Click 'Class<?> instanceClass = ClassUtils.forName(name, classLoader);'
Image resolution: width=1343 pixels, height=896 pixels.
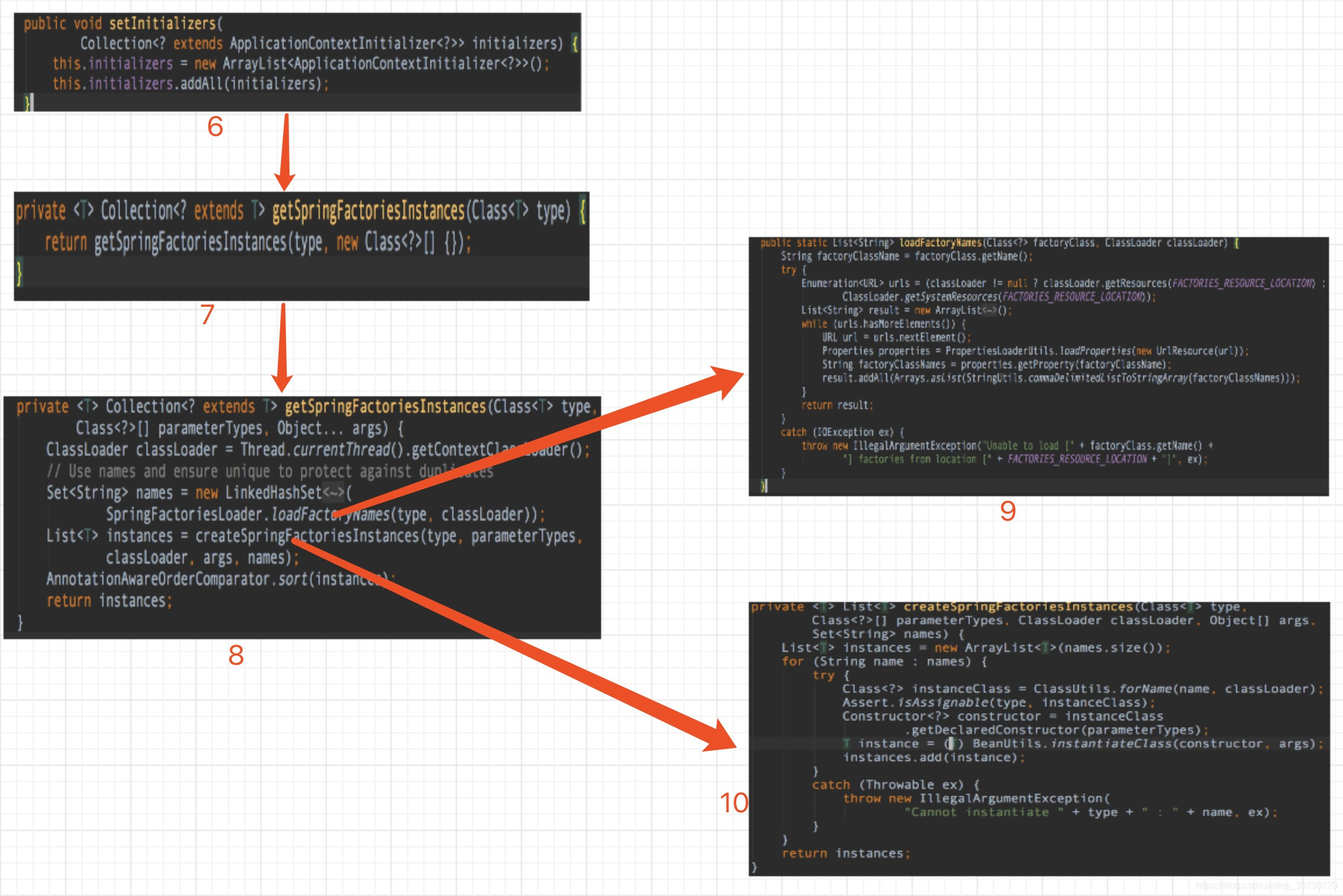pyautogui.click(x=1083, y=689)
